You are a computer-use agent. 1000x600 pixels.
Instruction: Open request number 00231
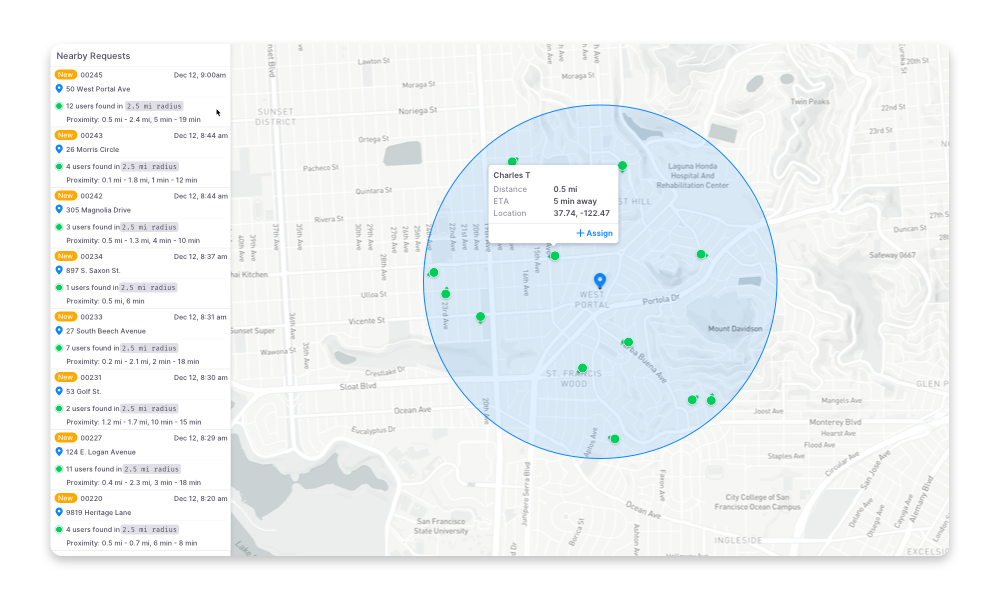tap(91, 377)
